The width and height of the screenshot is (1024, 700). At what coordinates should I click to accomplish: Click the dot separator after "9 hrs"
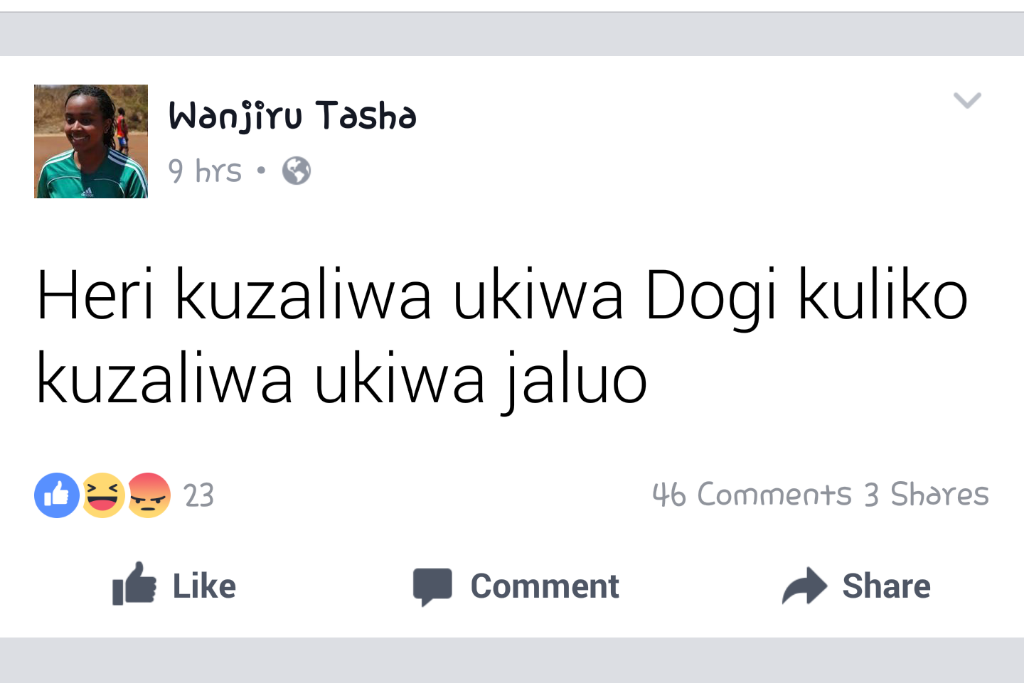(261, 171)
